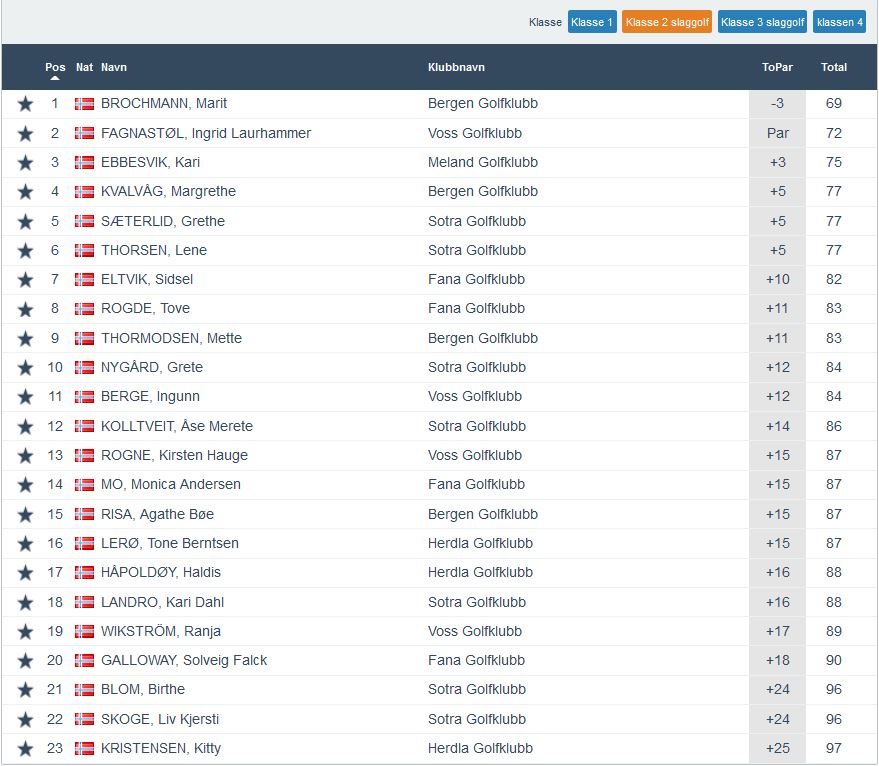Toggle favorite star for NYGÅRD, Grete
This screenshot has width=879, height=766.
pos(25,368)
